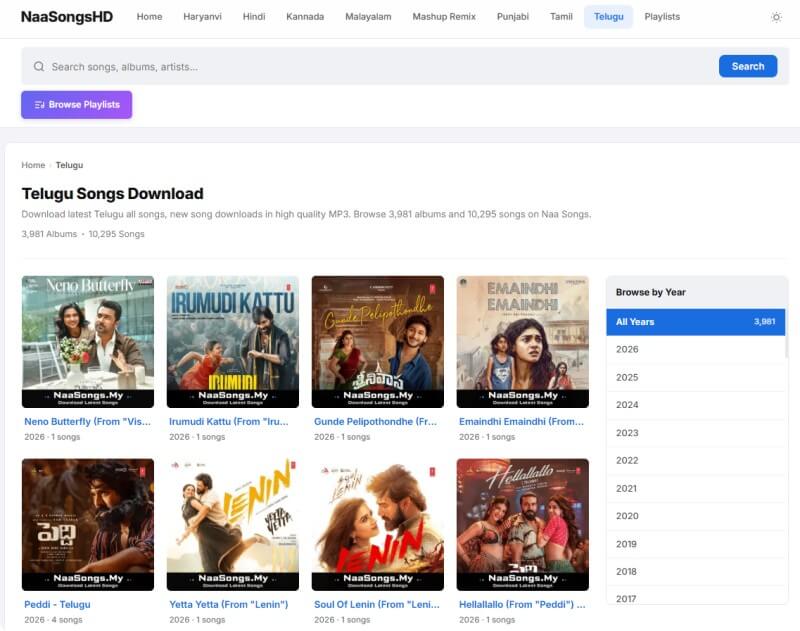Click the Emaindhi Emaindhi title link
The width and height of the screenshot is (800, 631).
tap(521, 422)
